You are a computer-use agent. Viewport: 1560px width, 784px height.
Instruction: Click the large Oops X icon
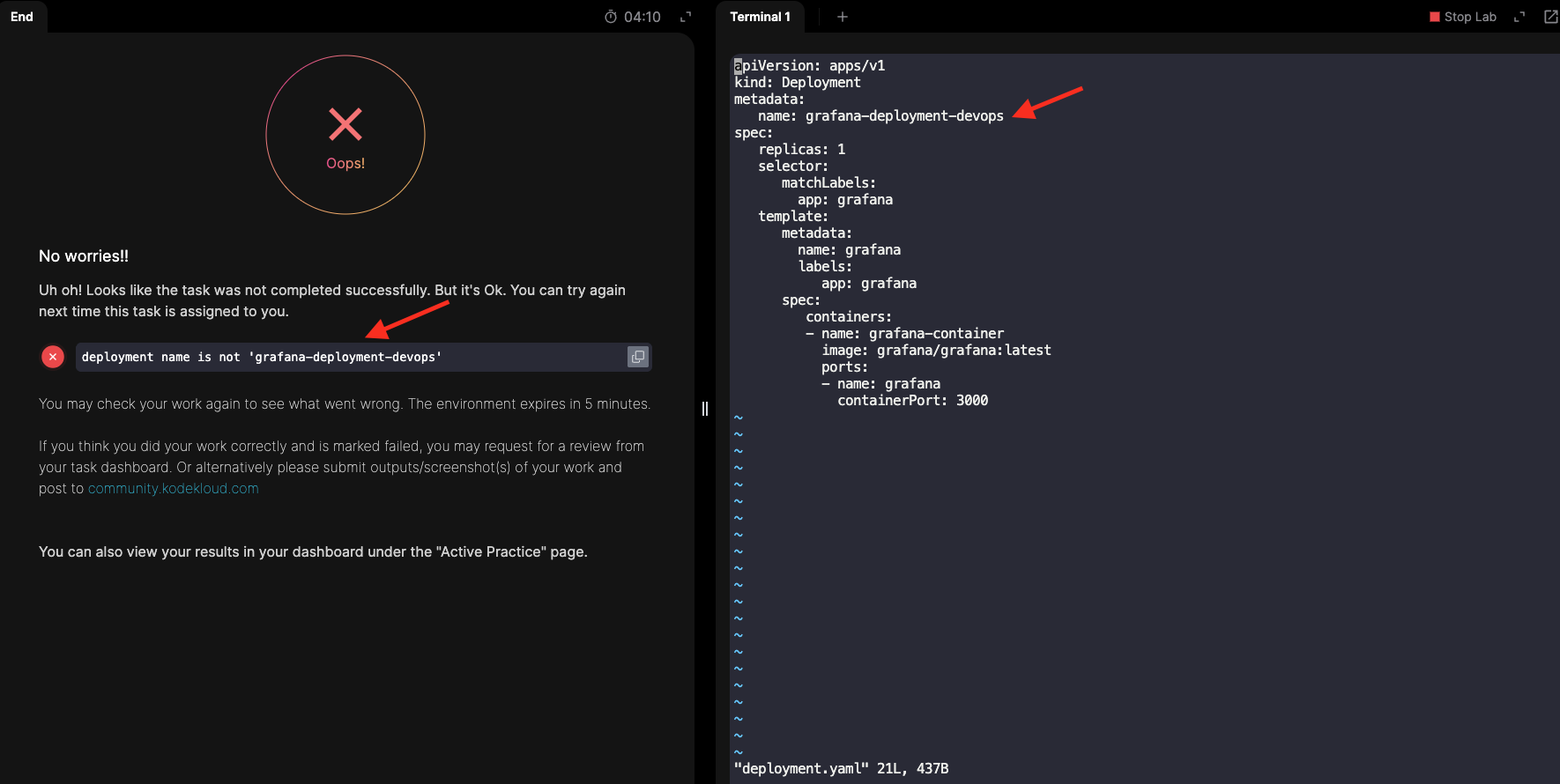[345, 124]
